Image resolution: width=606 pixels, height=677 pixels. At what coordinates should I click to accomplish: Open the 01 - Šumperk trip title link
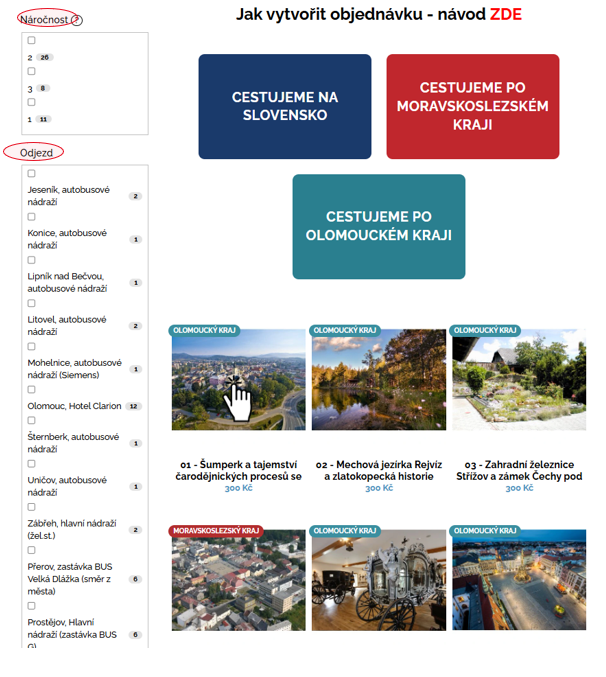[x=239, y=470]
